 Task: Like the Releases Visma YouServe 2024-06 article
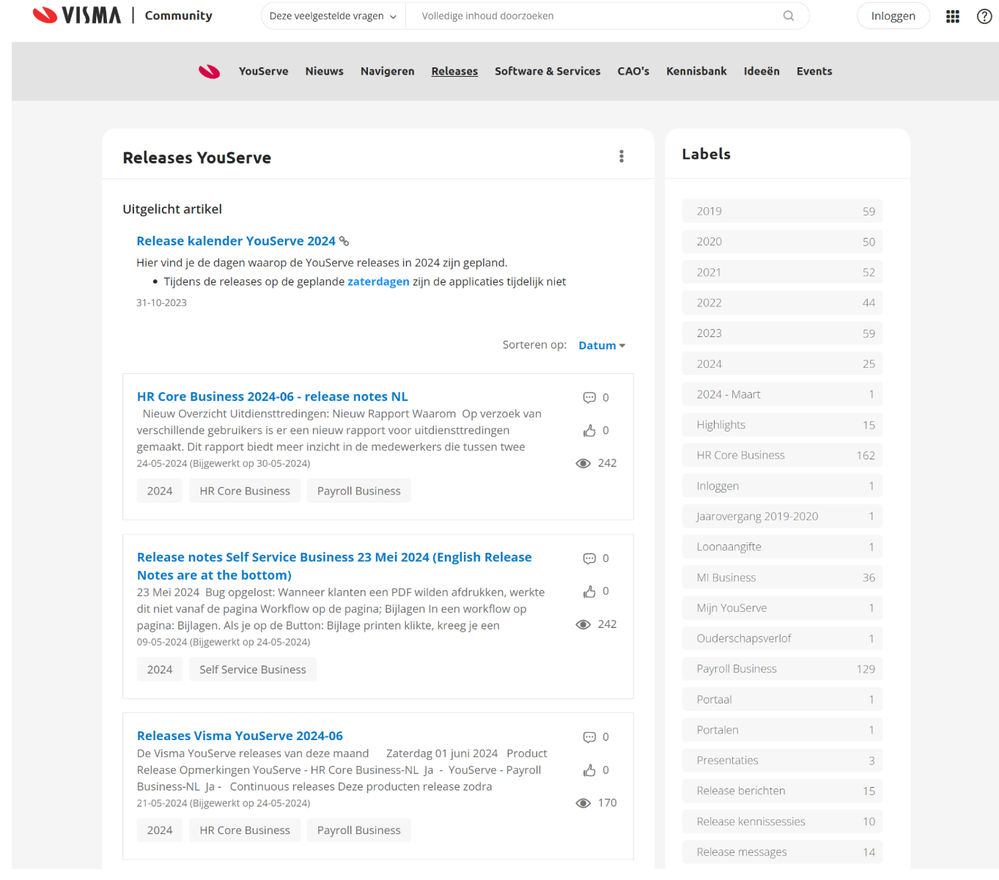click(589, 770)
